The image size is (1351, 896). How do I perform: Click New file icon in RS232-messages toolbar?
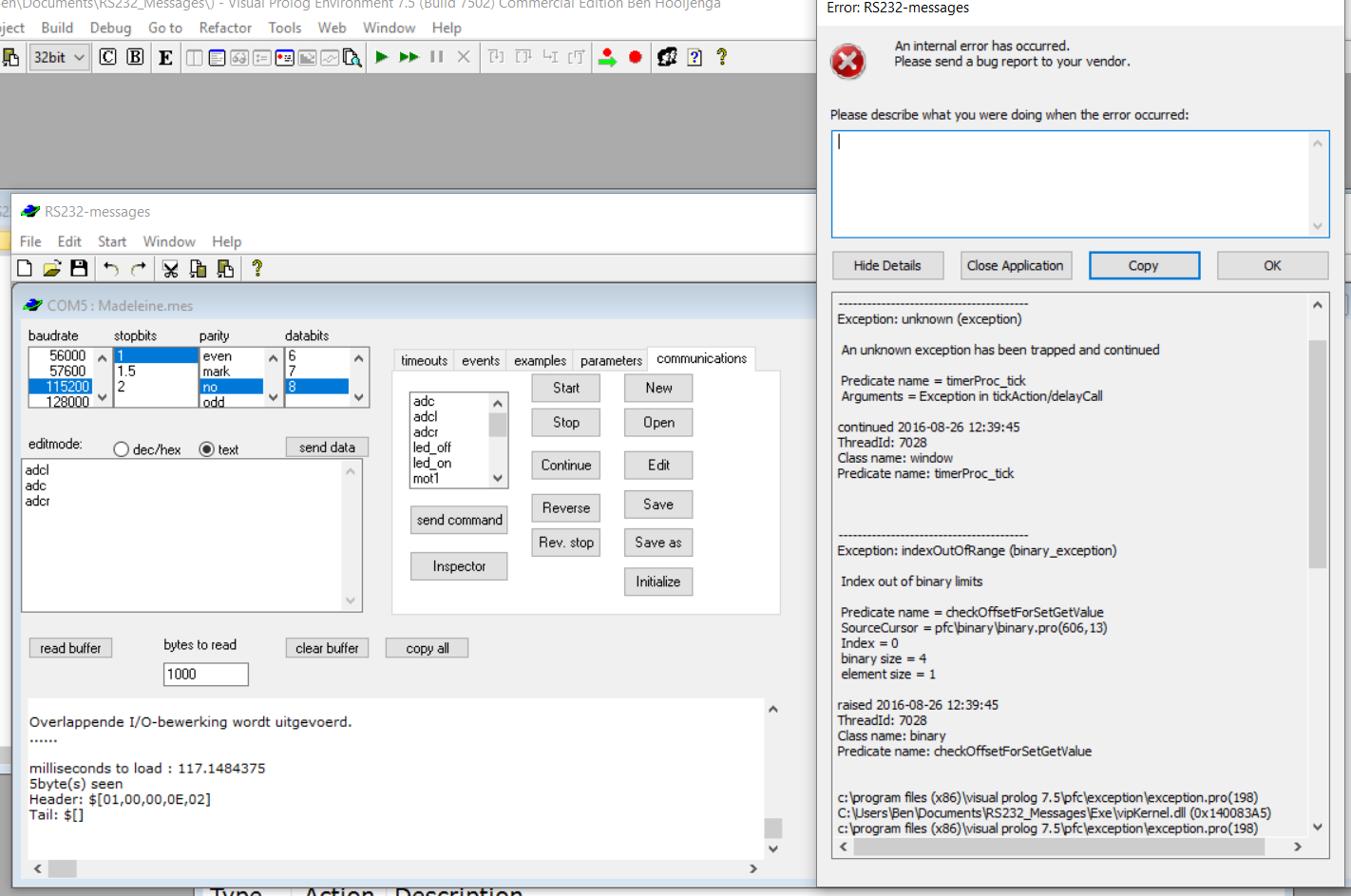(25, 269)
